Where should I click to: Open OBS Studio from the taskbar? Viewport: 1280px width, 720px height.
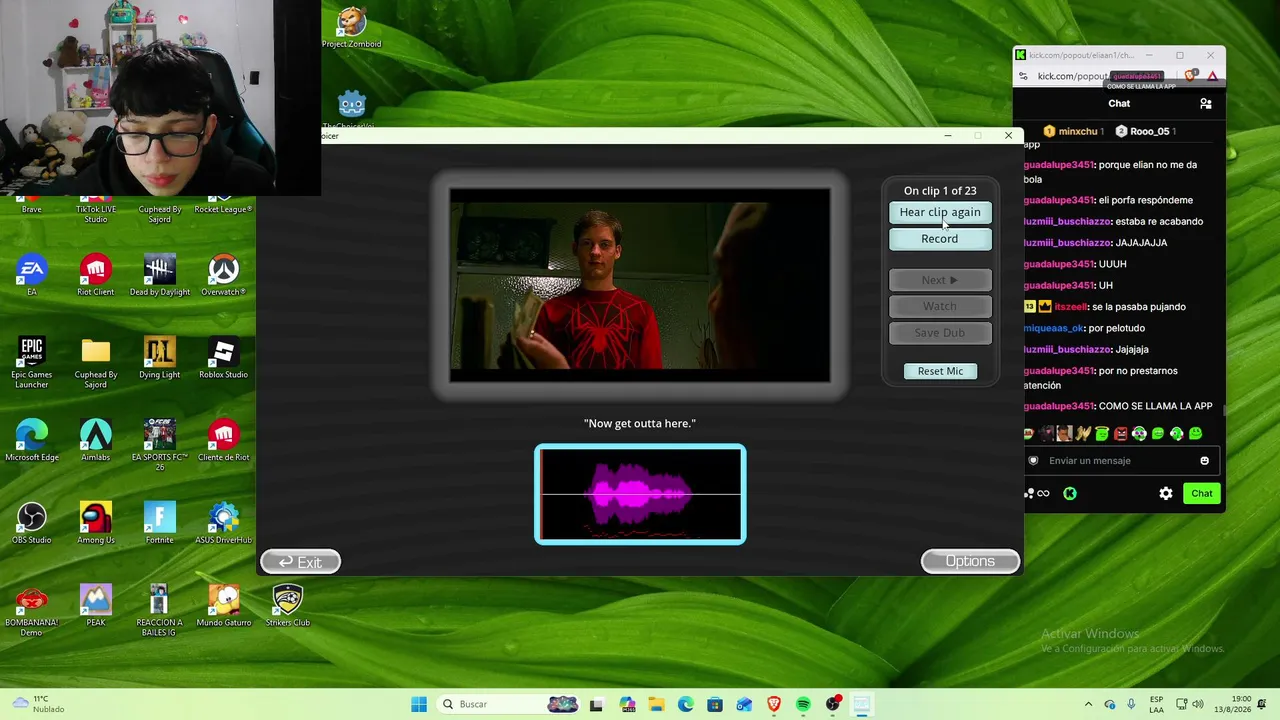pos(833,705)
